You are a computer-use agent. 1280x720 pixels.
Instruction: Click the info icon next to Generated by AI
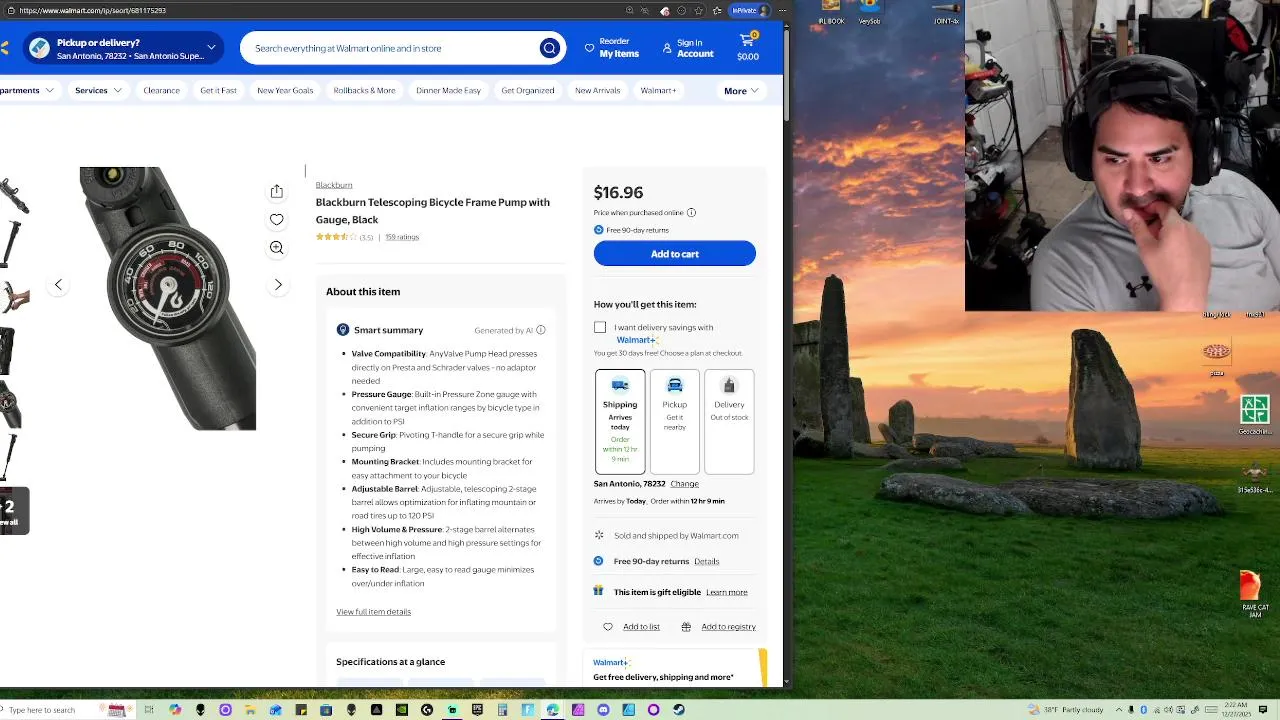click(541, 330)
